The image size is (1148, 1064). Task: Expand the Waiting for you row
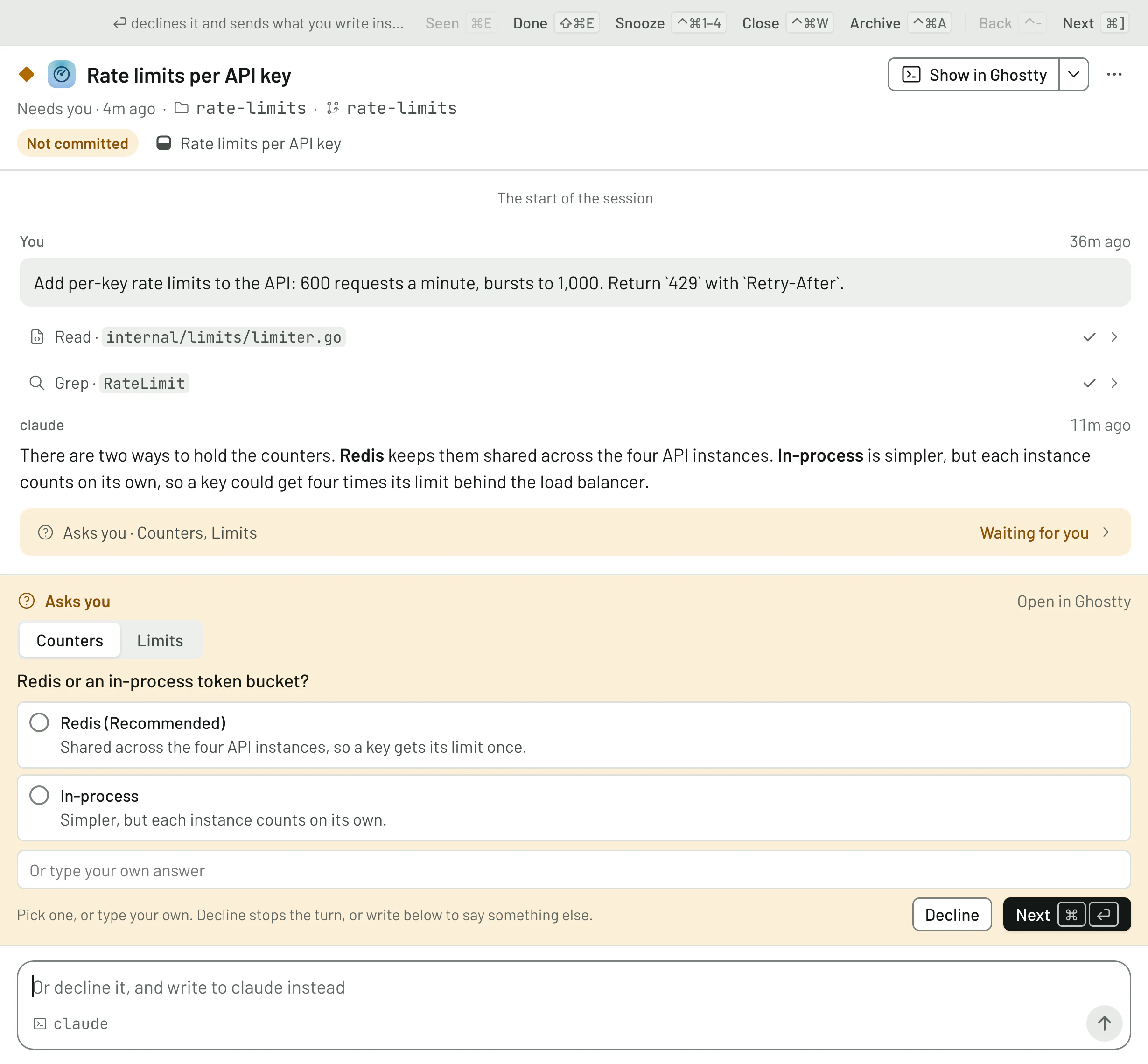(x=574, y=532)
